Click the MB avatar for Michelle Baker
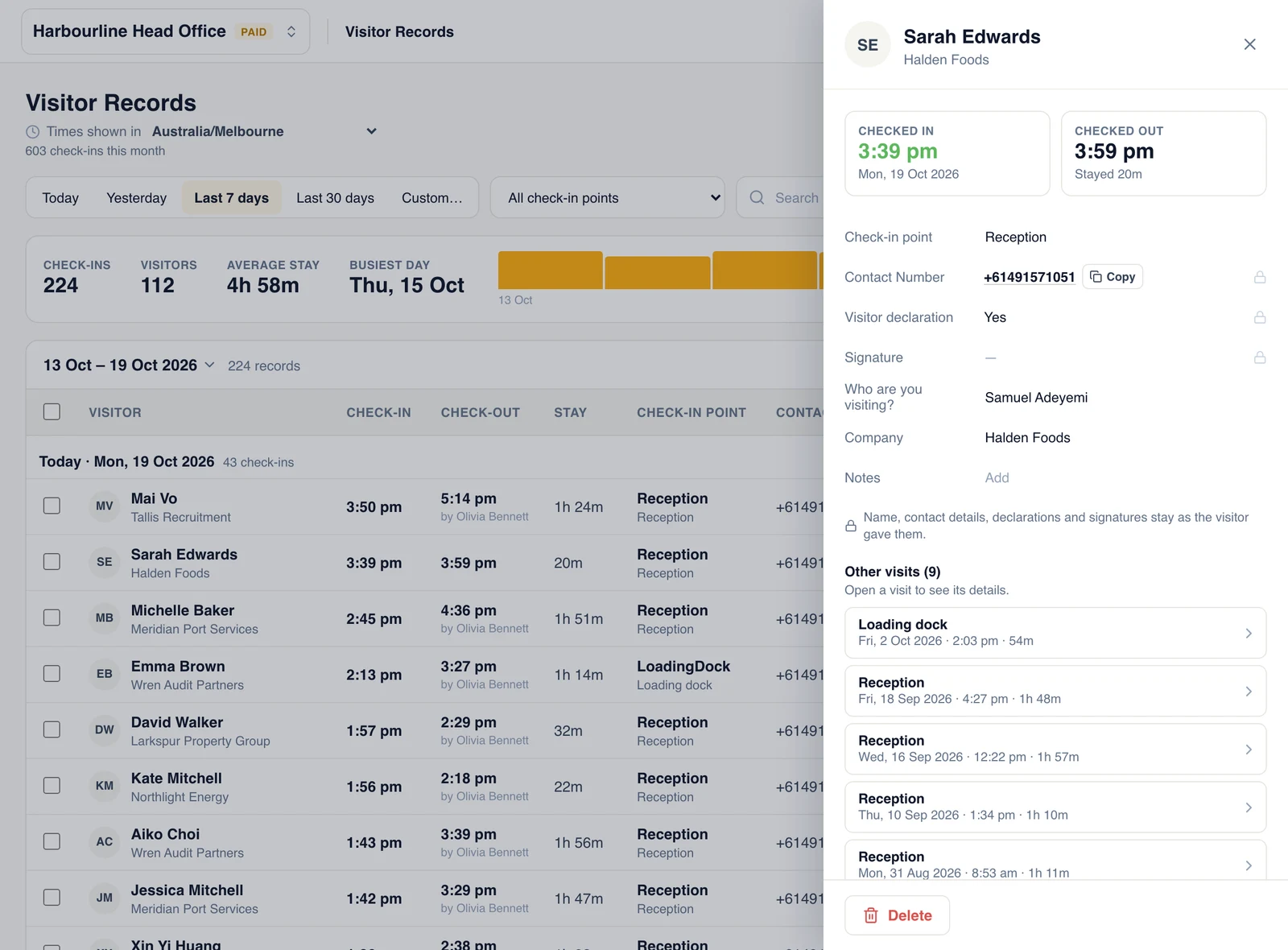 pos(105,618)
